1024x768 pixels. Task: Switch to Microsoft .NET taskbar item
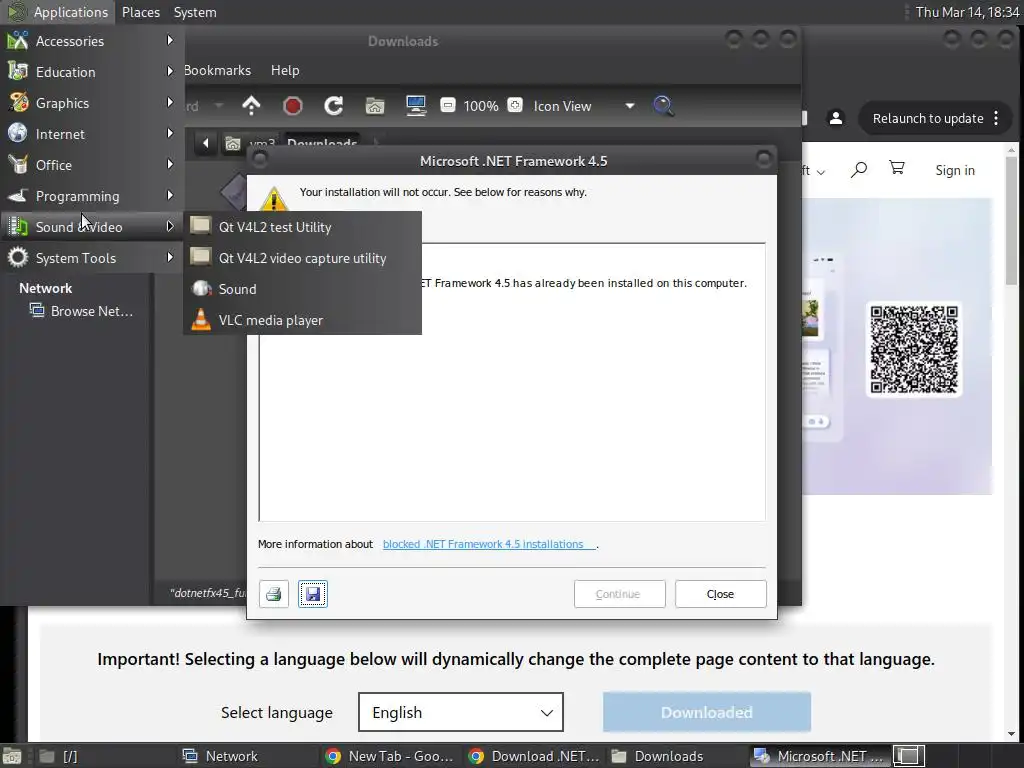pyautogui.click(x=820, y=756)
